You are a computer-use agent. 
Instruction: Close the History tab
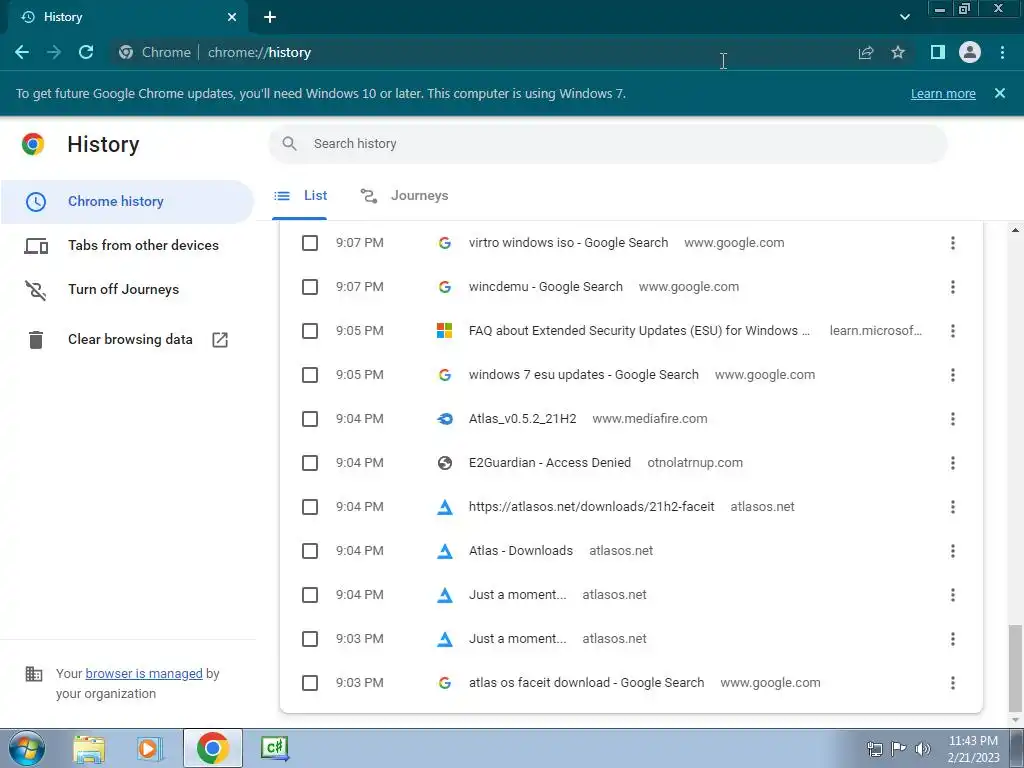tap(232, 17)
